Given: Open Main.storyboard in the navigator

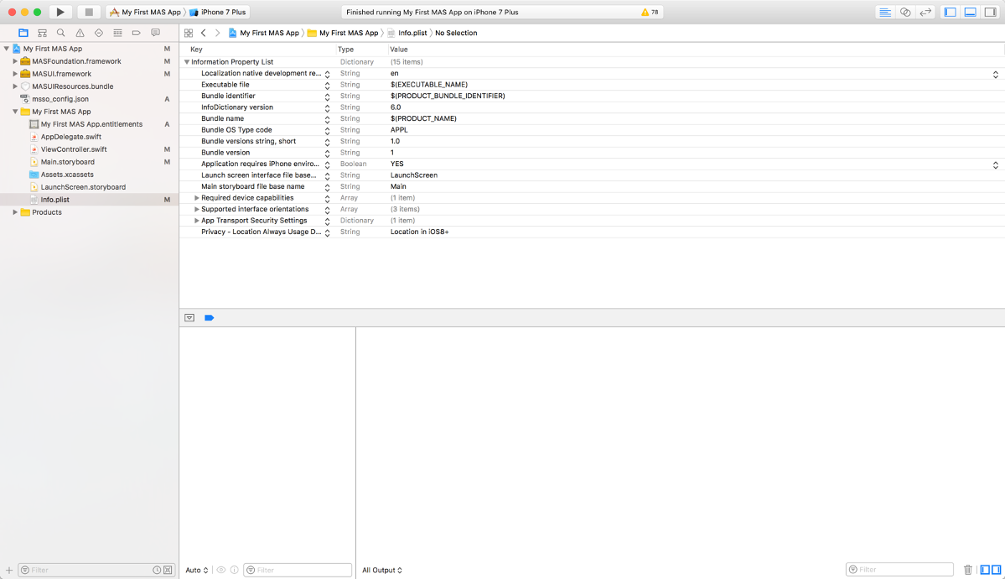Looking at the screenshot, I should (x=67, y=162).
